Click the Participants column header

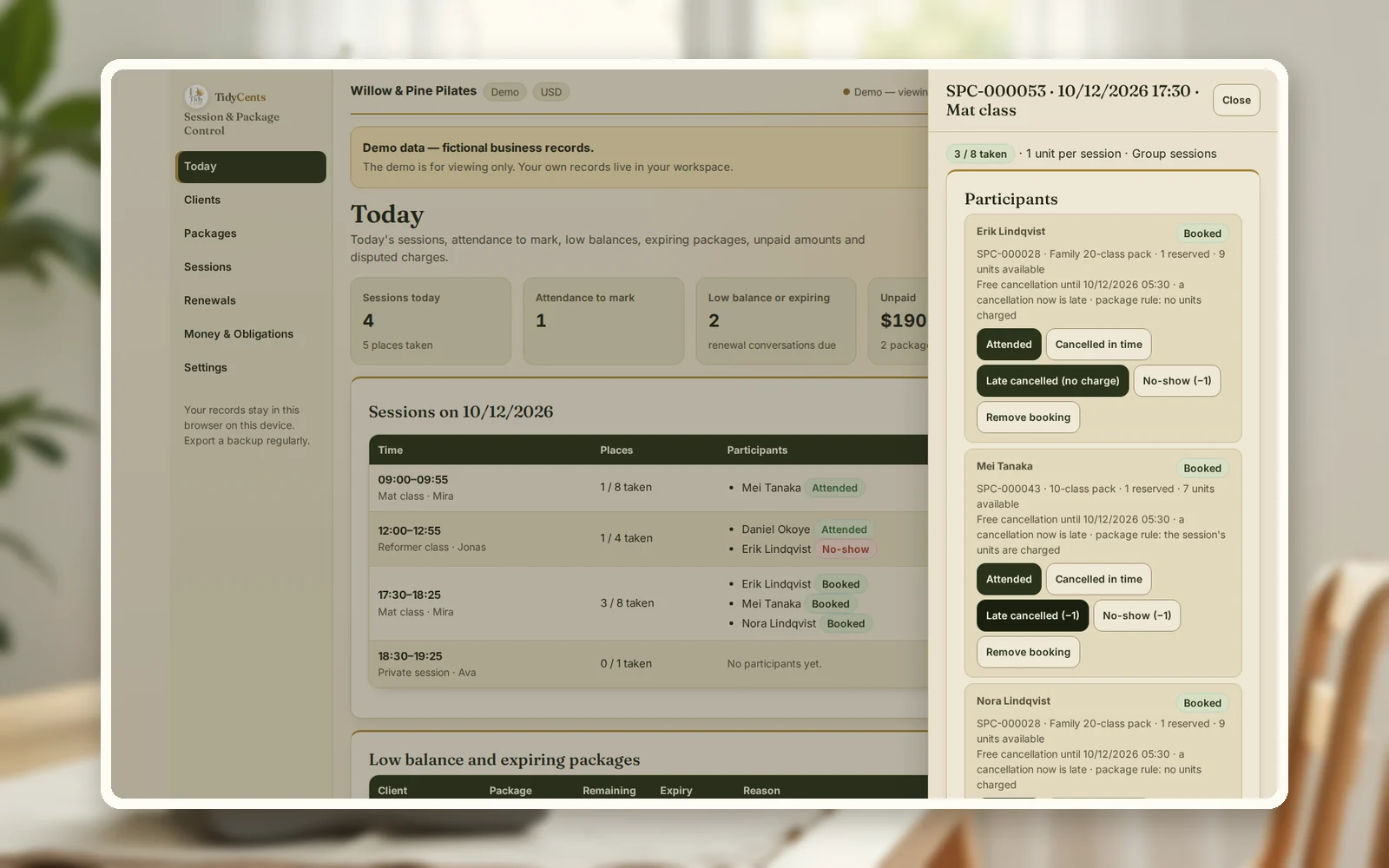click(757, 450)
